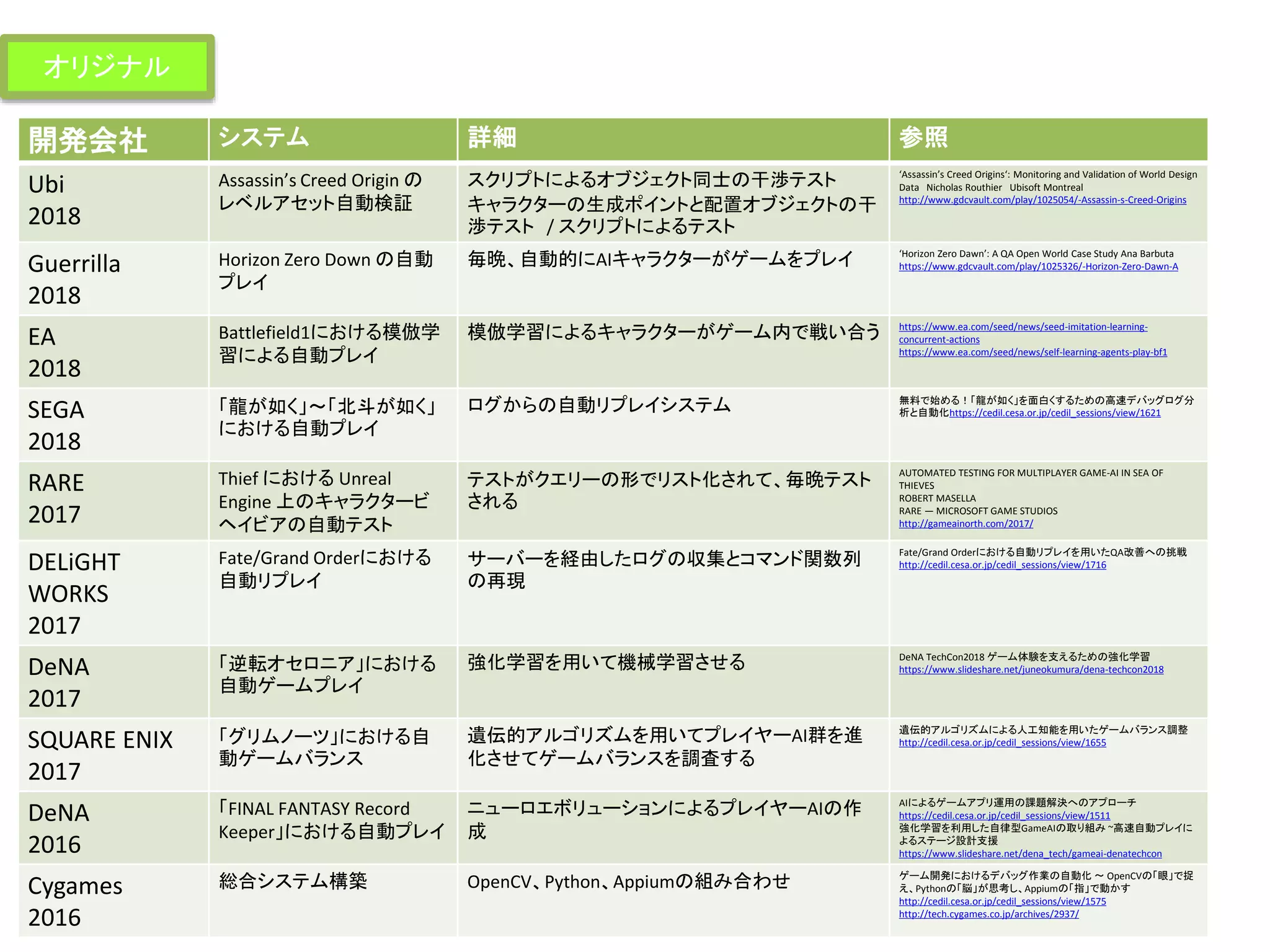The width and height of the screenshot is (1270, 952).
Task: Click the AUTOMATED TESTING FOR MULTIPLAYER GAME-AI title
Action: point(1031,479)
